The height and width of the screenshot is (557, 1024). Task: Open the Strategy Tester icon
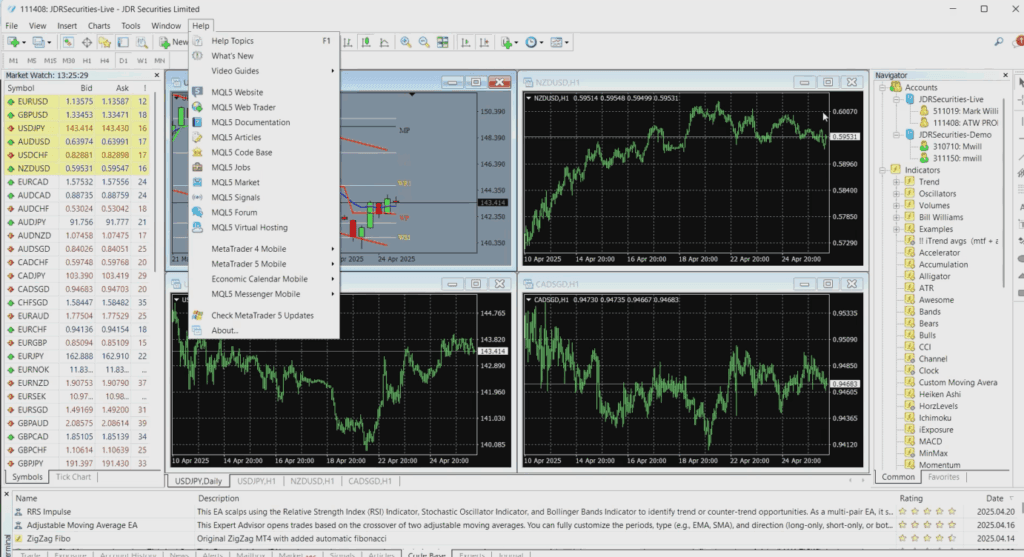[141, 42]
